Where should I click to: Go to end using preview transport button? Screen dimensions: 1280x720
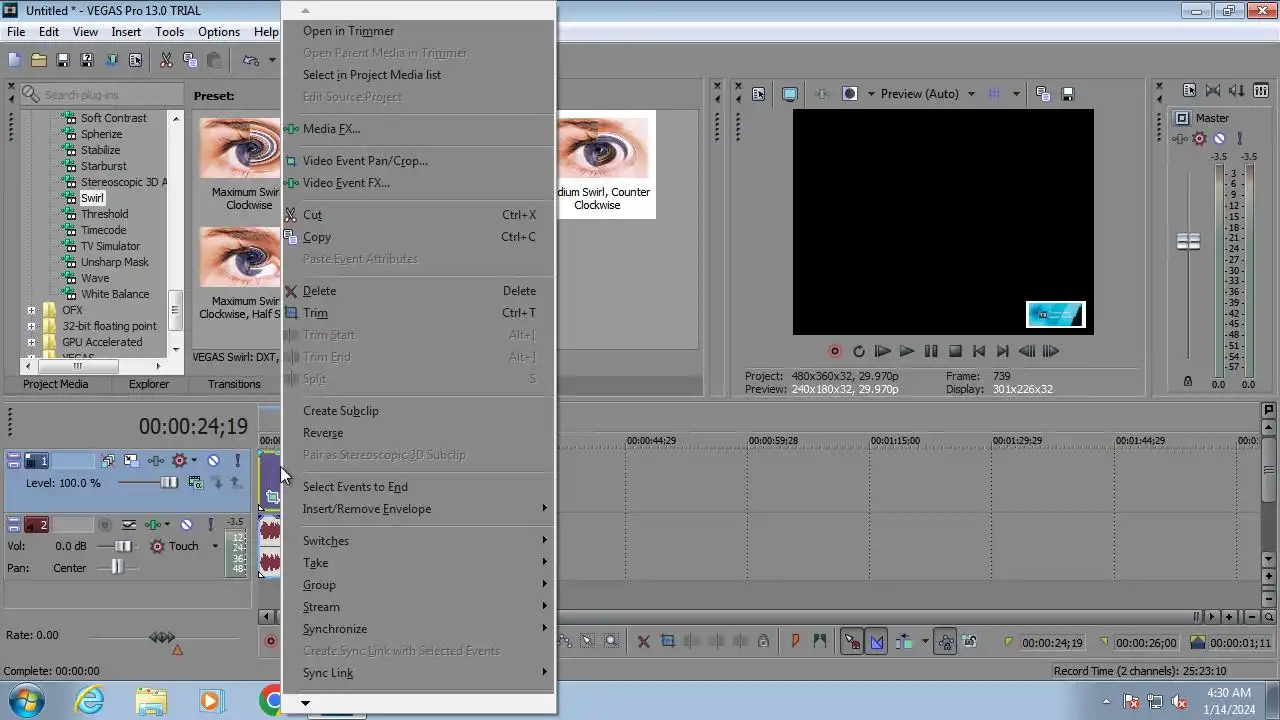coord(1003,351)
